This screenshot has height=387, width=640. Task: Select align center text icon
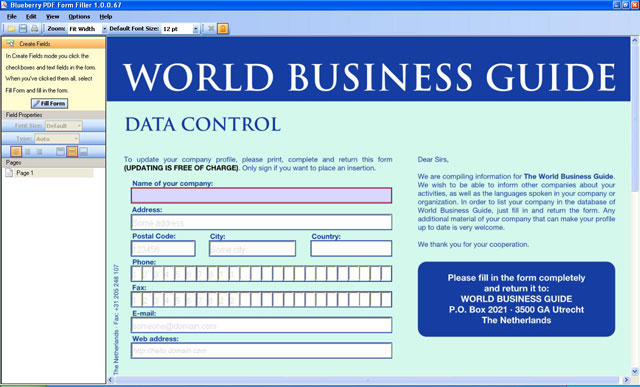[28, 152]
